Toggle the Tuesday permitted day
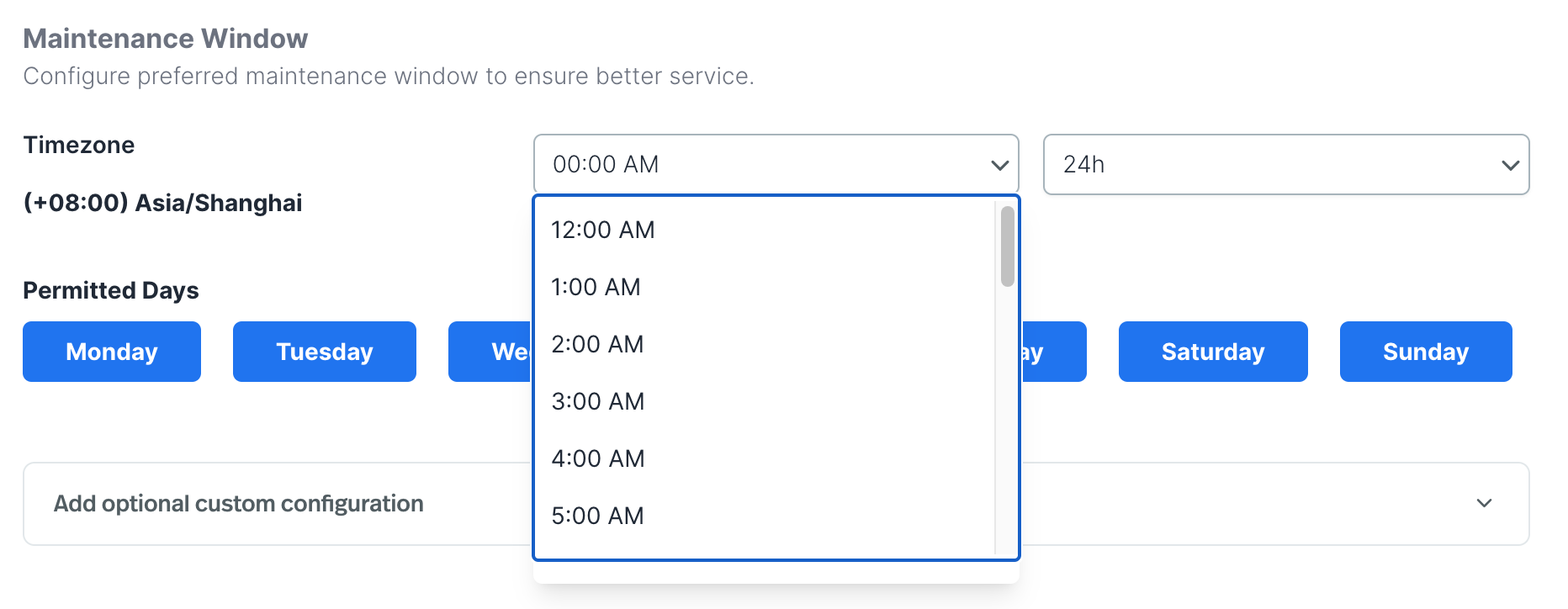1568x609 pixels. tap(325, 352)
